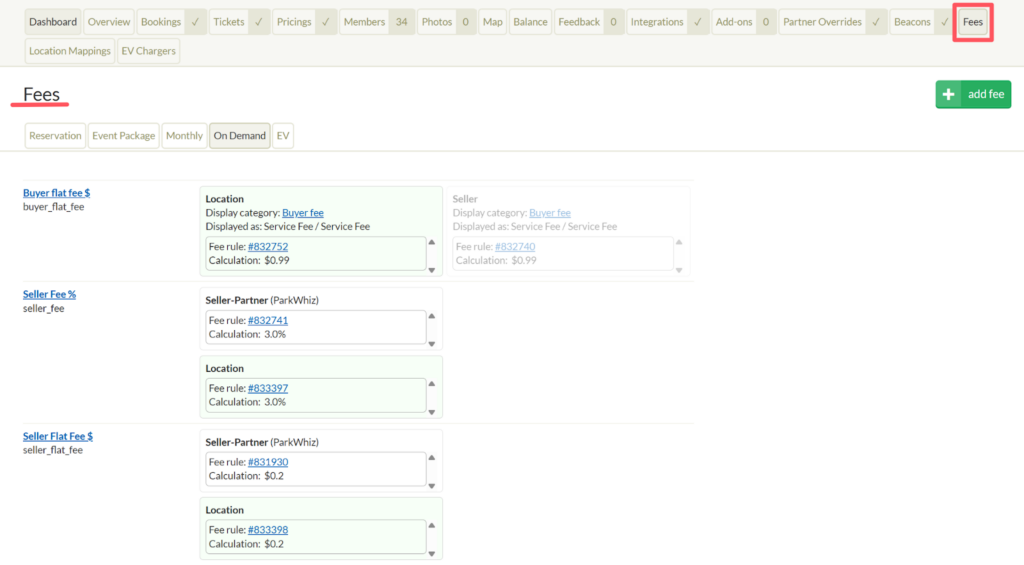Open the Dashboard tab

53,22
